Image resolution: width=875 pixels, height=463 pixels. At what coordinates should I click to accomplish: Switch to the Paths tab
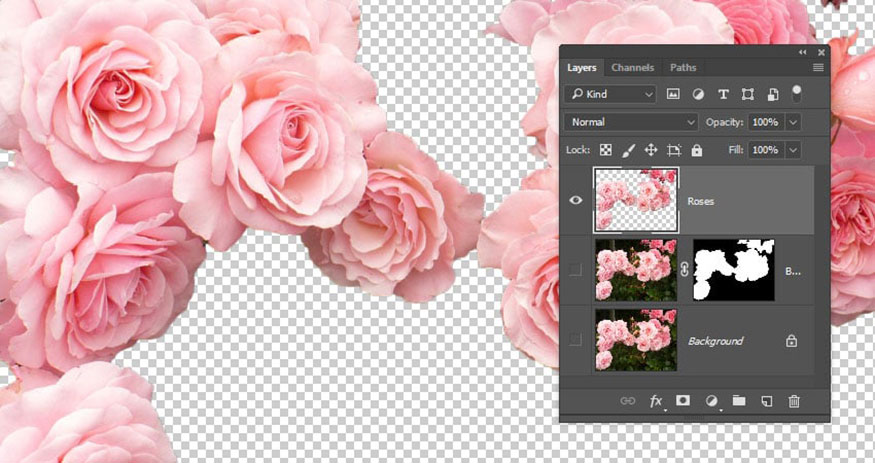pos(683,67)
